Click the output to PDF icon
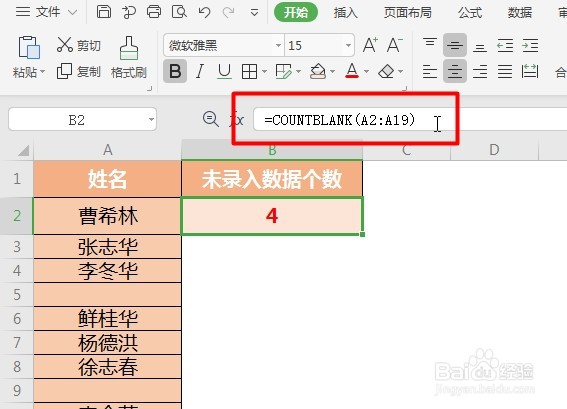This screenshot has width=567, height=409. [x=128, y=12]
